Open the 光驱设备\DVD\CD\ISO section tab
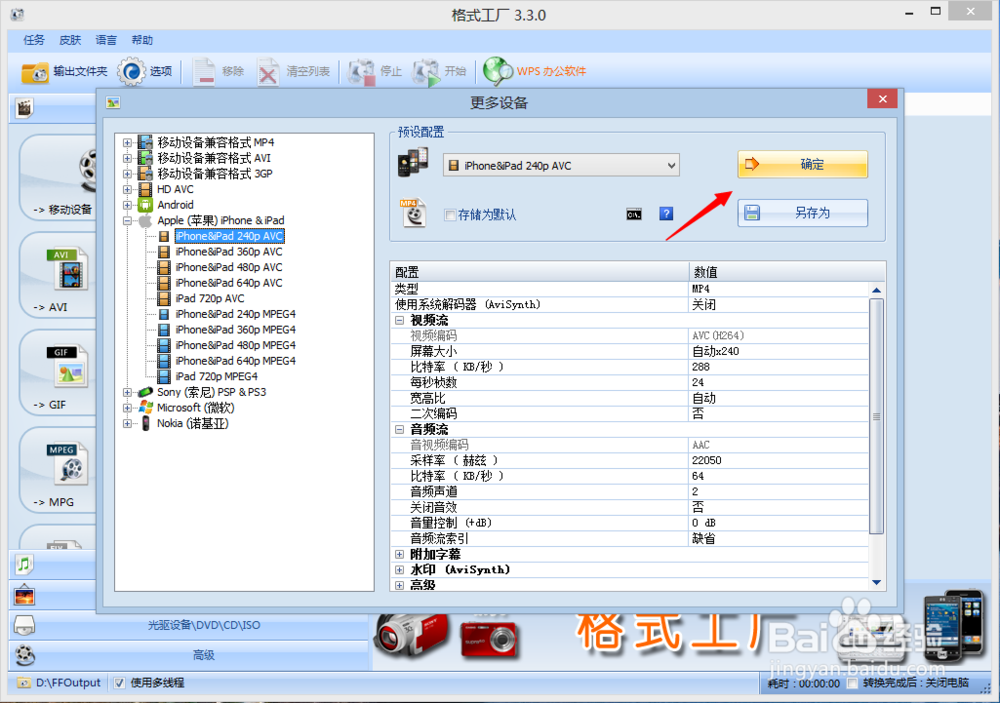 click(x=204, y=625)
